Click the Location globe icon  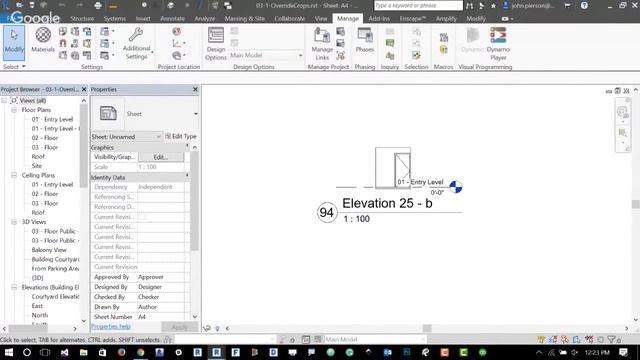point(176,31)
